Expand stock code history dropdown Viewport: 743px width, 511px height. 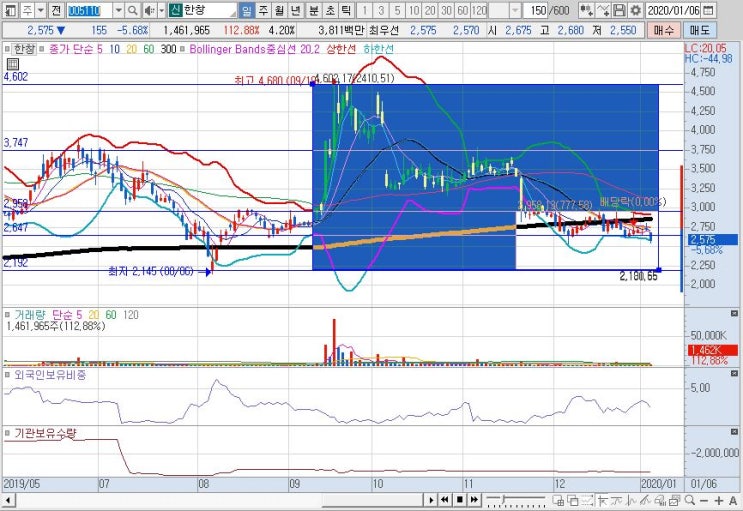[x=119, y=10]
